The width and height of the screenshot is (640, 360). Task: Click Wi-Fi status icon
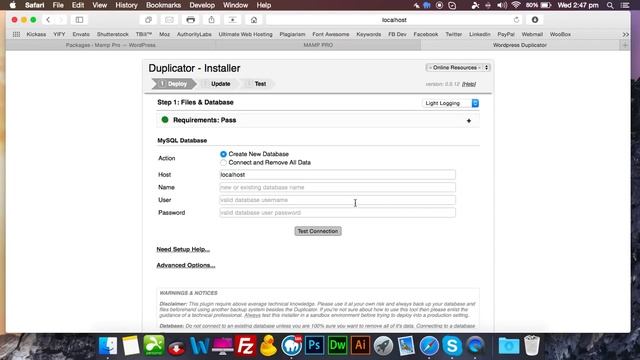(x=516, y=5)
